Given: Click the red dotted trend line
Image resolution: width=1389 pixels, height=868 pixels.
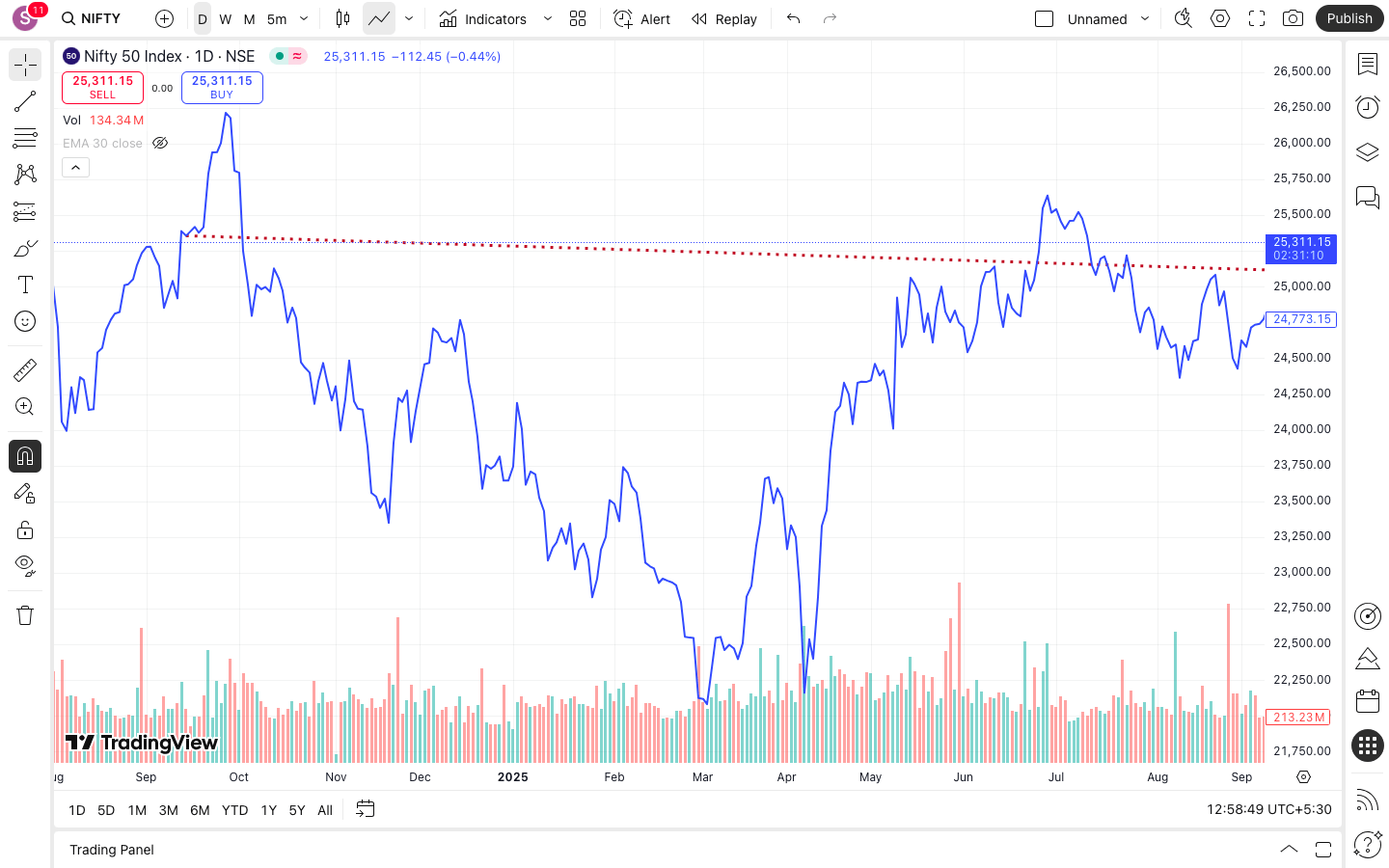Looking at the screenshot, I should pyautogui.click(x=675, y=251).
